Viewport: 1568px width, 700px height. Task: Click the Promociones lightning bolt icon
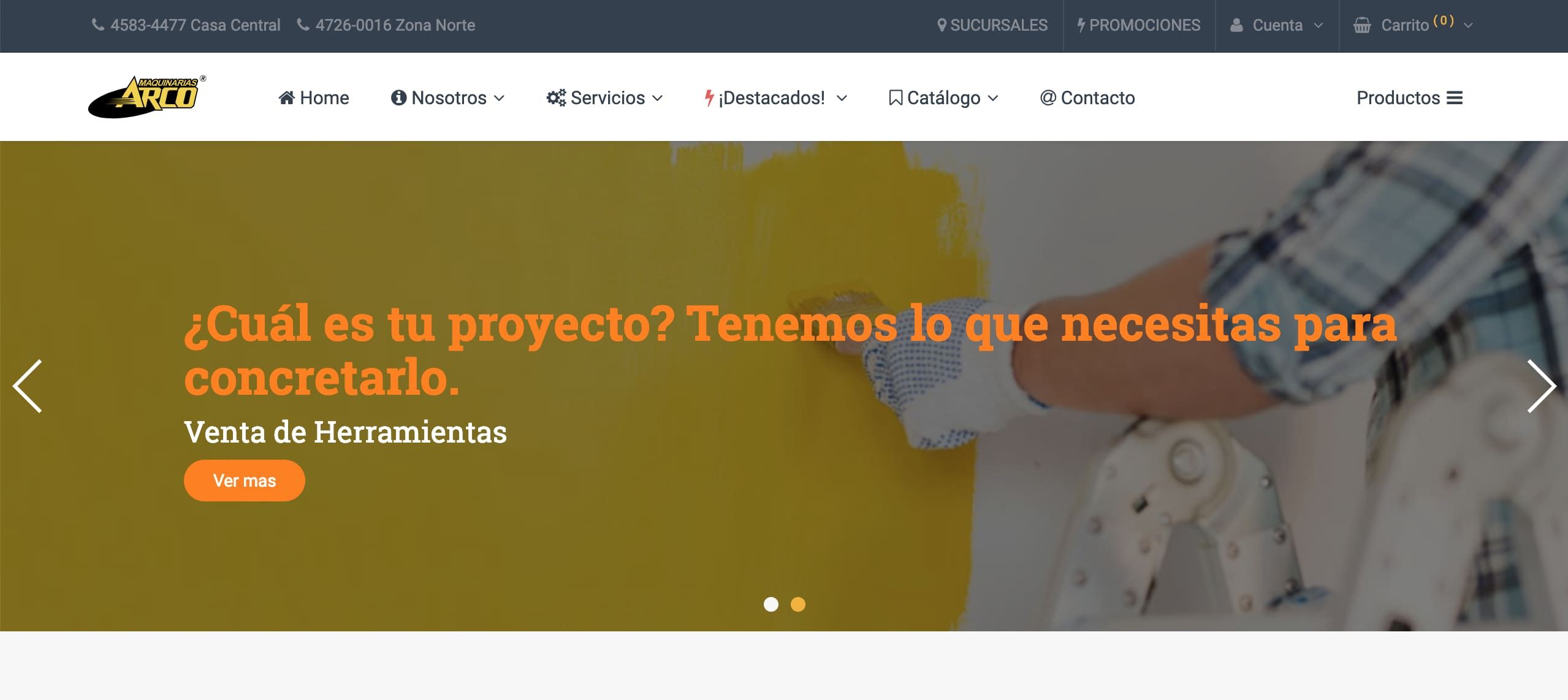pyautogui.click(x=1081, y=25)
